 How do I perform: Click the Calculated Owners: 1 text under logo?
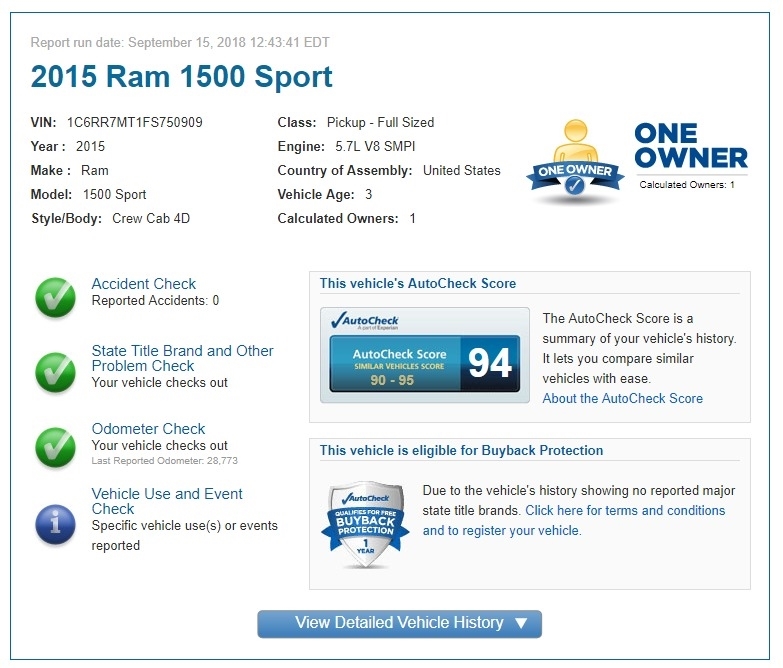click(687, 185)
